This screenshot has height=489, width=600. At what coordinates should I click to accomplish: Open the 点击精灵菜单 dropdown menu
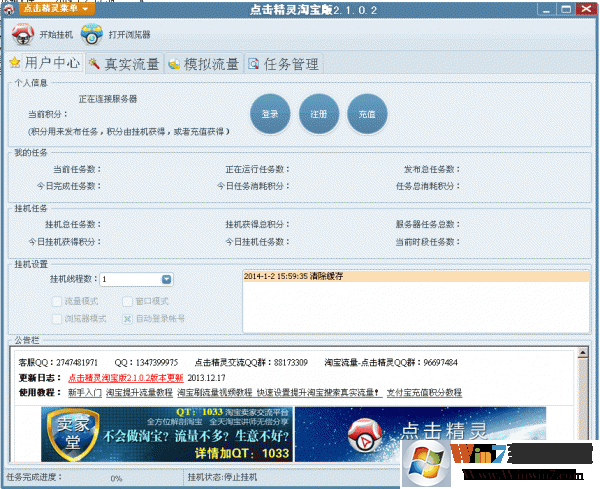pyautogui.click(x=51, y=8)
